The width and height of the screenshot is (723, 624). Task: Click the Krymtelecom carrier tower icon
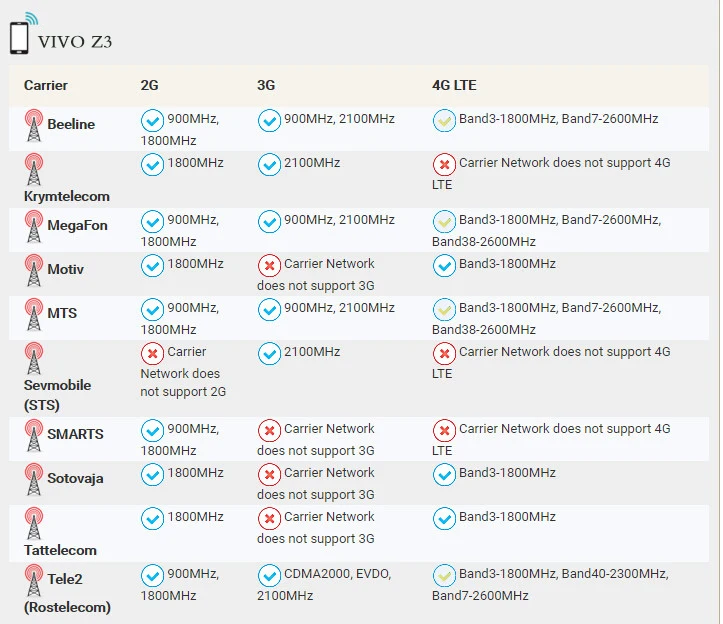click(x=34, y=169)
